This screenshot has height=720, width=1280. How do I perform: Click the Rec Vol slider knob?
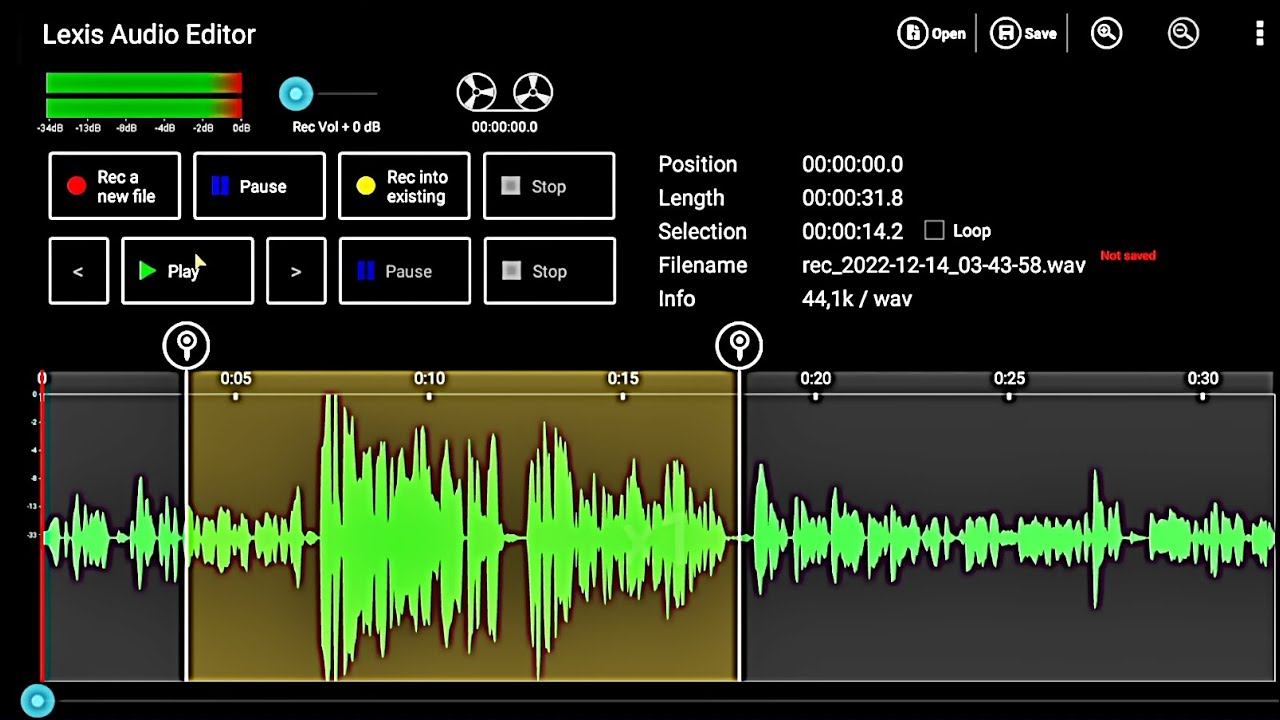[296, 94]
